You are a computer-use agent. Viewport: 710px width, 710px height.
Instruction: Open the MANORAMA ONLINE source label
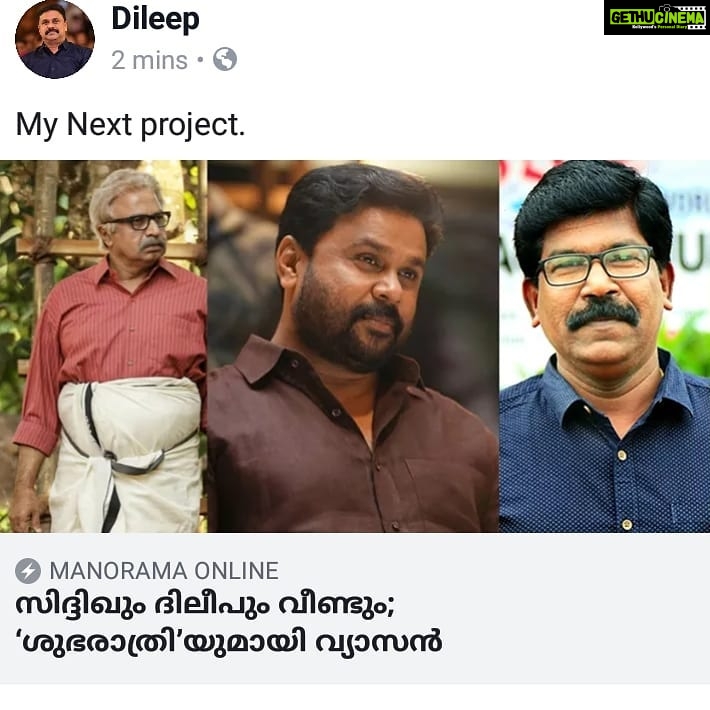[164, 571]
